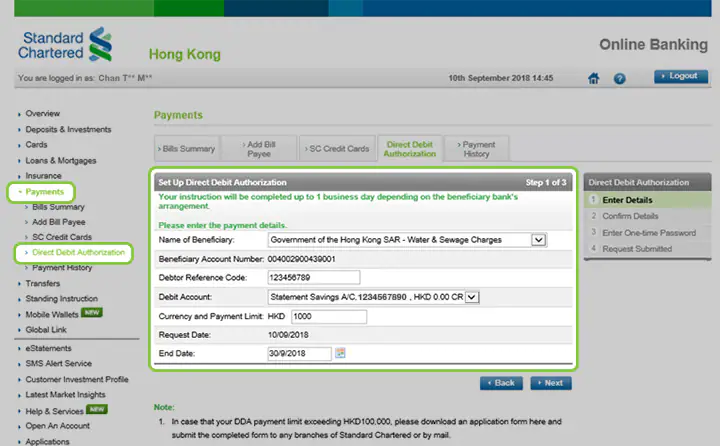Open the End Date calendar picker

point(340,353)
